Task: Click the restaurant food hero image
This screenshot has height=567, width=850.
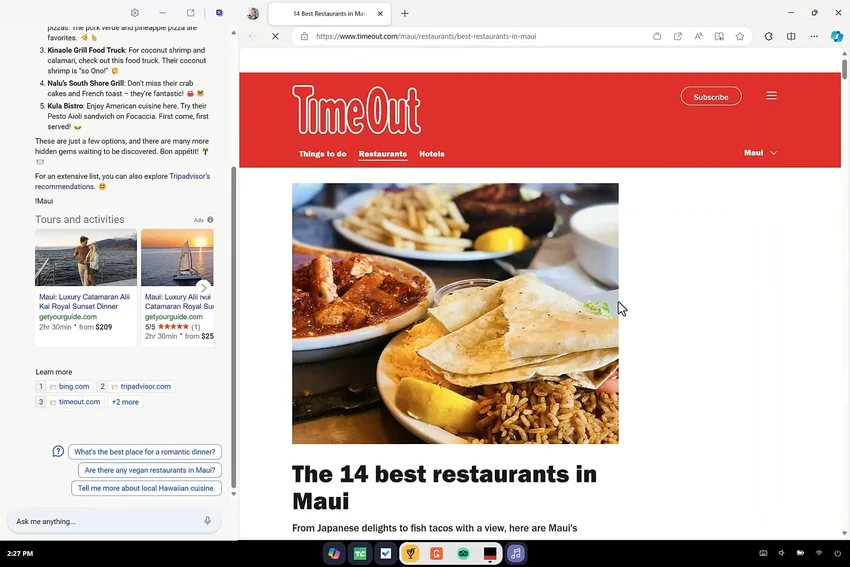Action: (455, 313)
